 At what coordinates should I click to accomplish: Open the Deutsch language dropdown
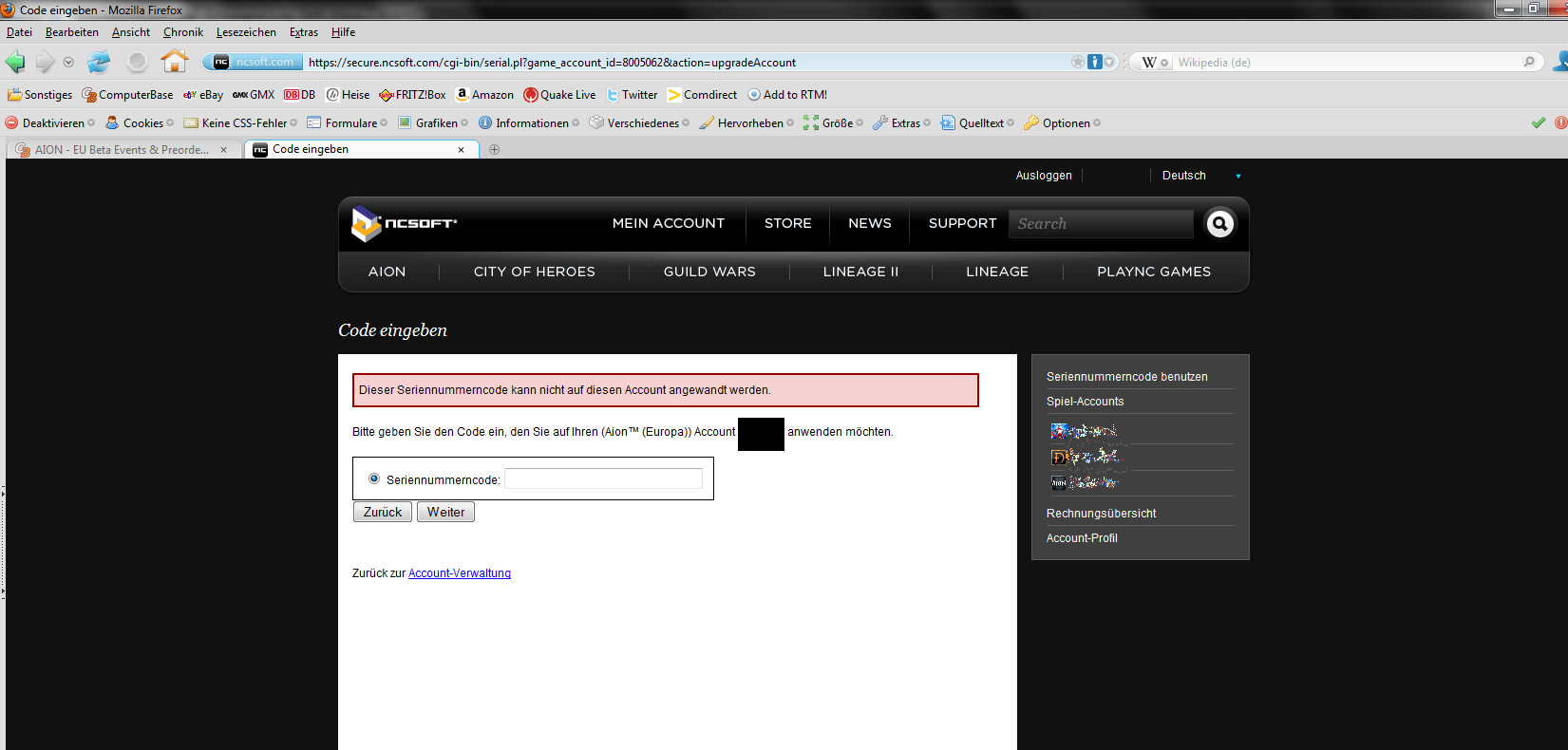1200,176
